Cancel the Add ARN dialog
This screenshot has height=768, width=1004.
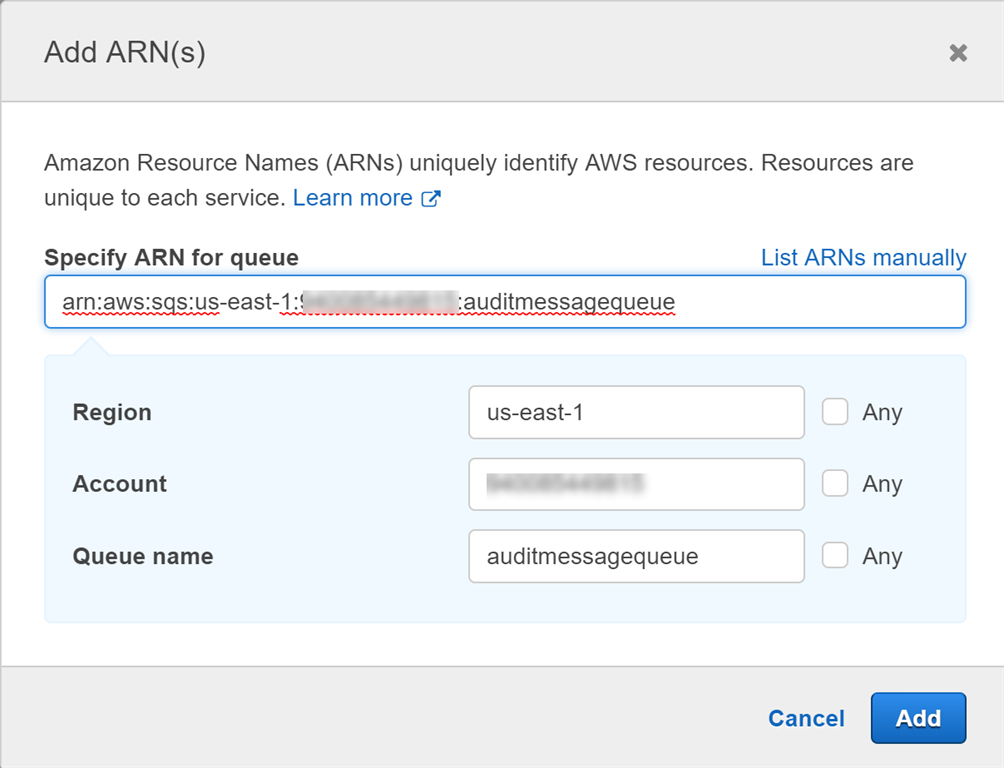806,717
